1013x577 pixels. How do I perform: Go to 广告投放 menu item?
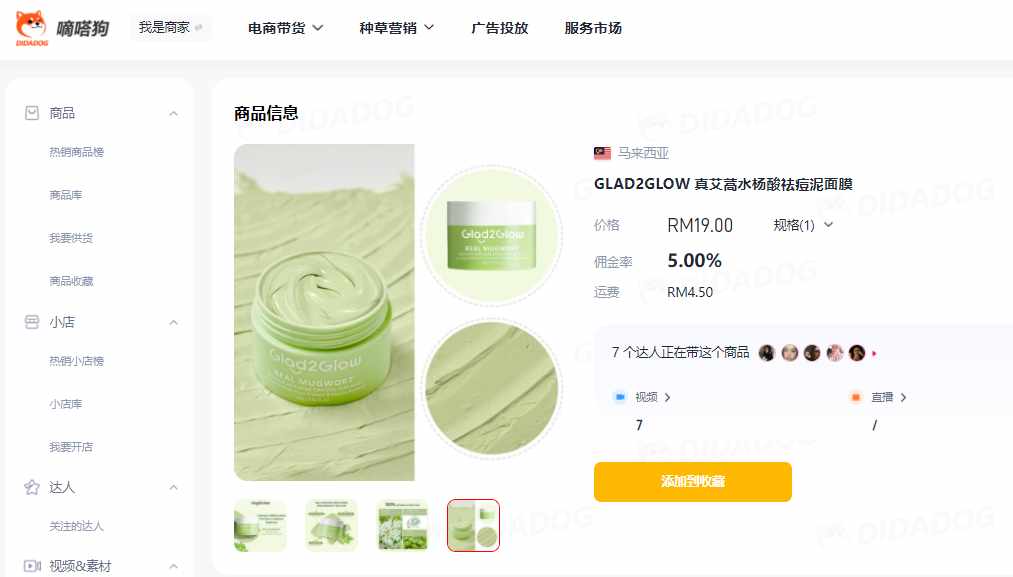point(500,28)
